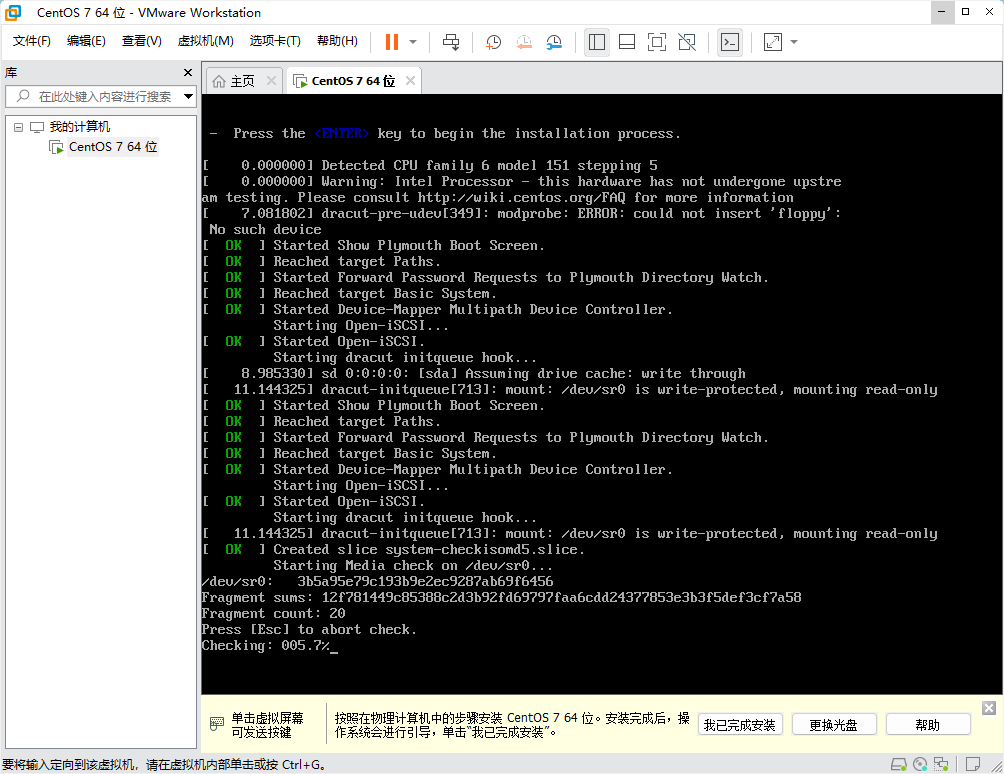This screenshot has width=1004, height=774.
Task: Pause the virtual machine with the orange pause button
Action: tap(392, 42)
